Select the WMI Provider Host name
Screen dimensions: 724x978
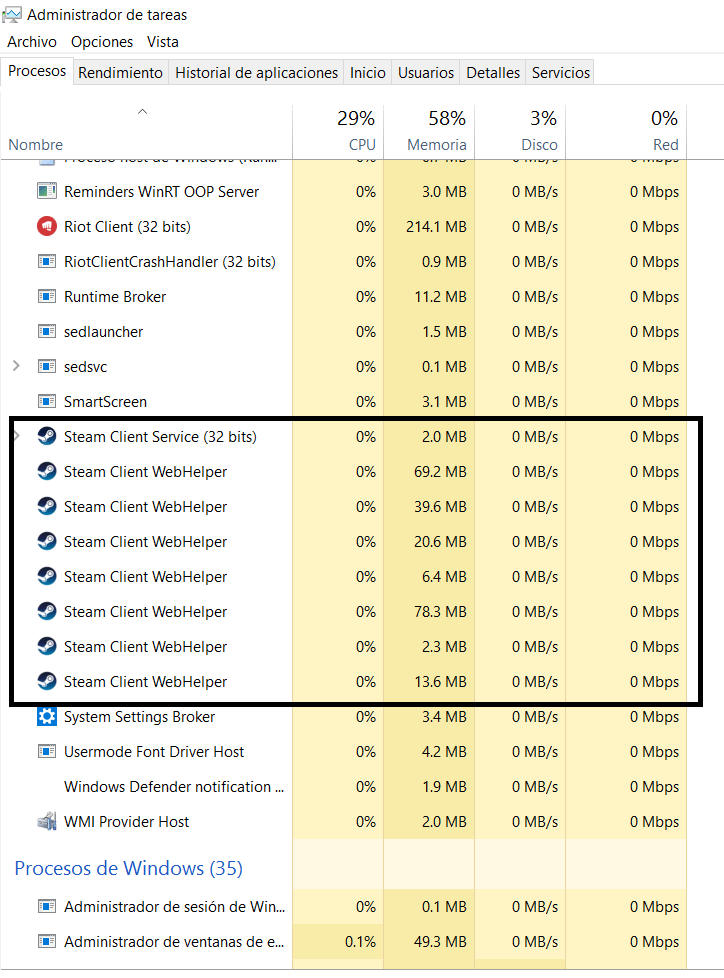pos(126,821)
